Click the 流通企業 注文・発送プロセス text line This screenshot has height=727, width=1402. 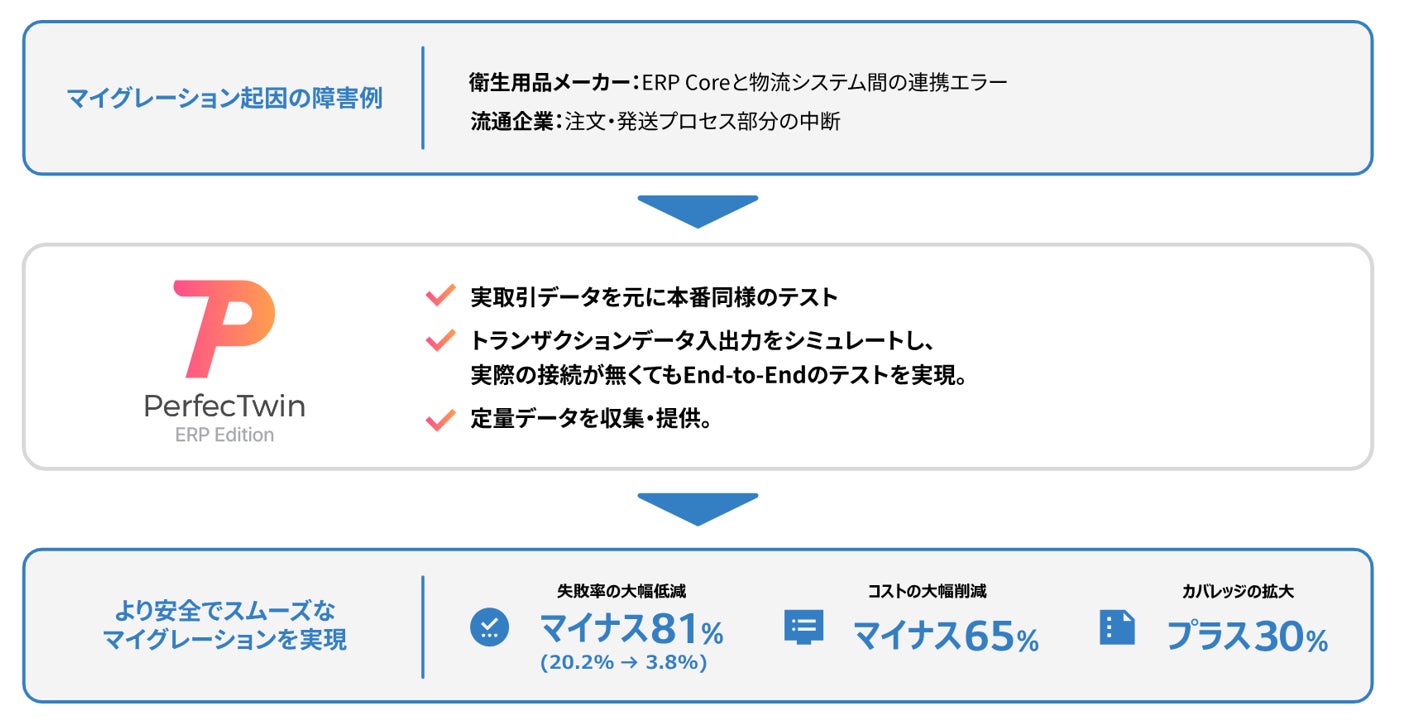pyautogui.click(x=655, y=122)
